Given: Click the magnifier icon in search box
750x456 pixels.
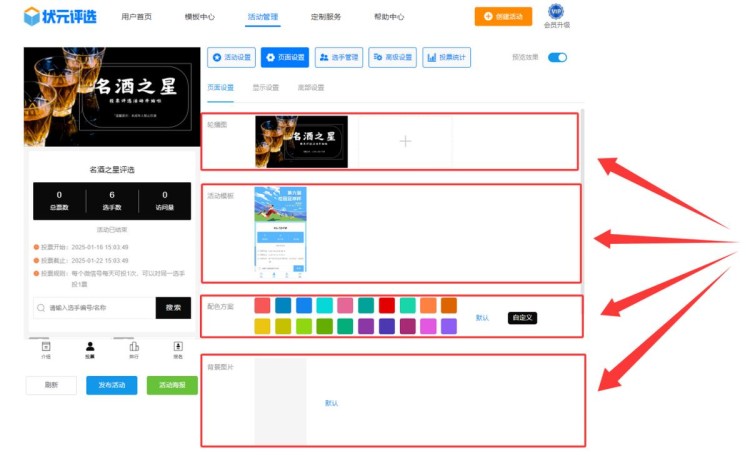Looking at the screenshot, I should point(41,308).
